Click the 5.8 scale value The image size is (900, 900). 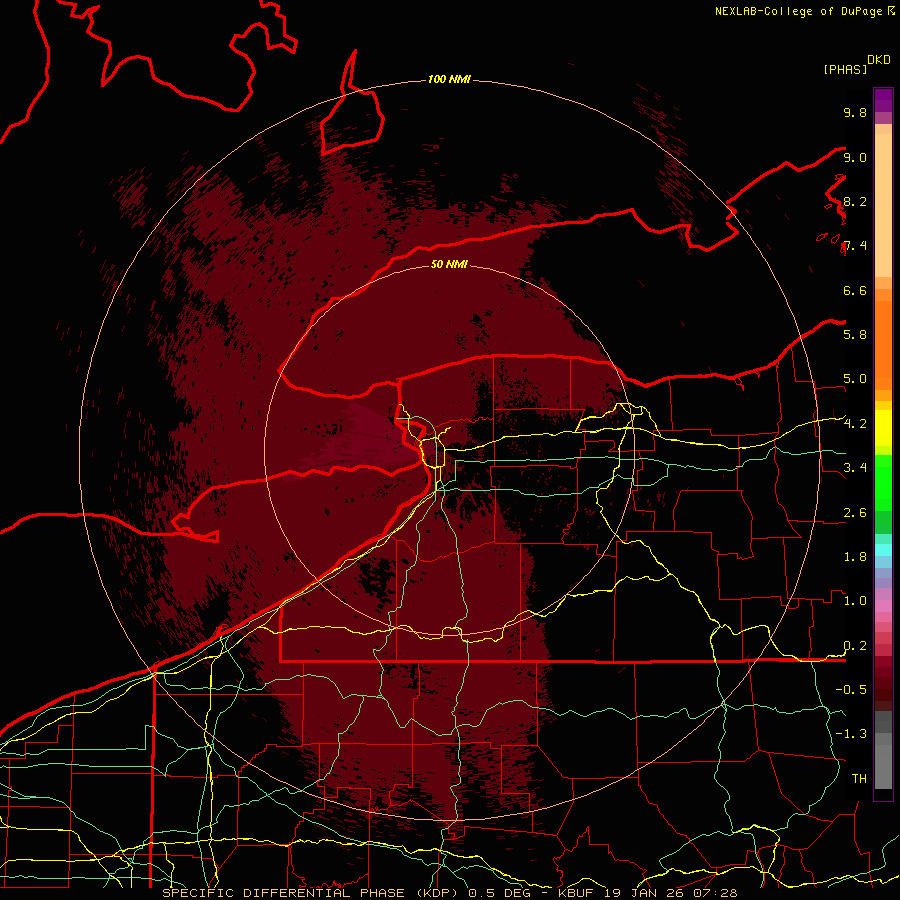tap(855, 334)
